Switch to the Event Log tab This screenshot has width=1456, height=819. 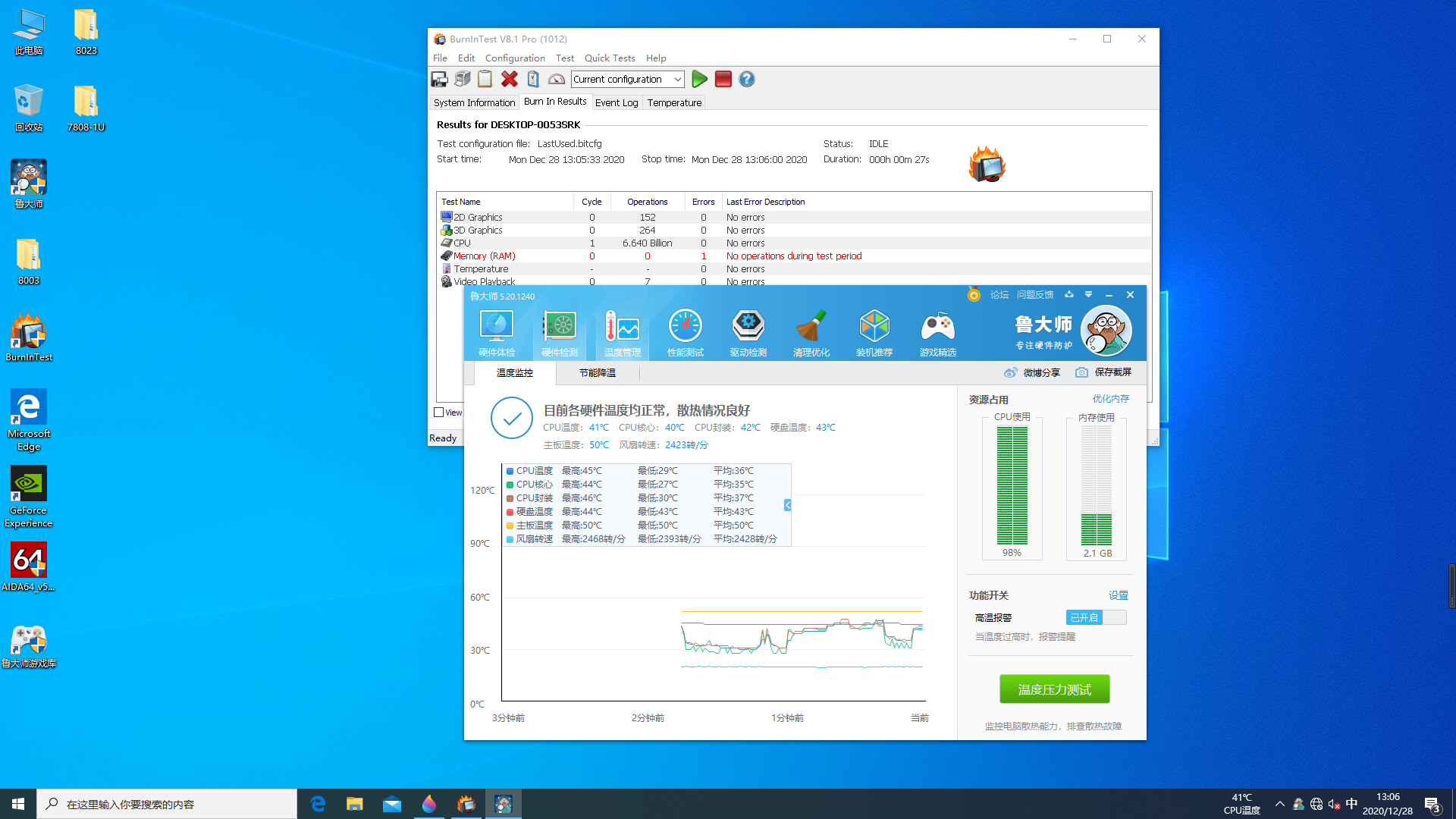[x=616, y=102]
